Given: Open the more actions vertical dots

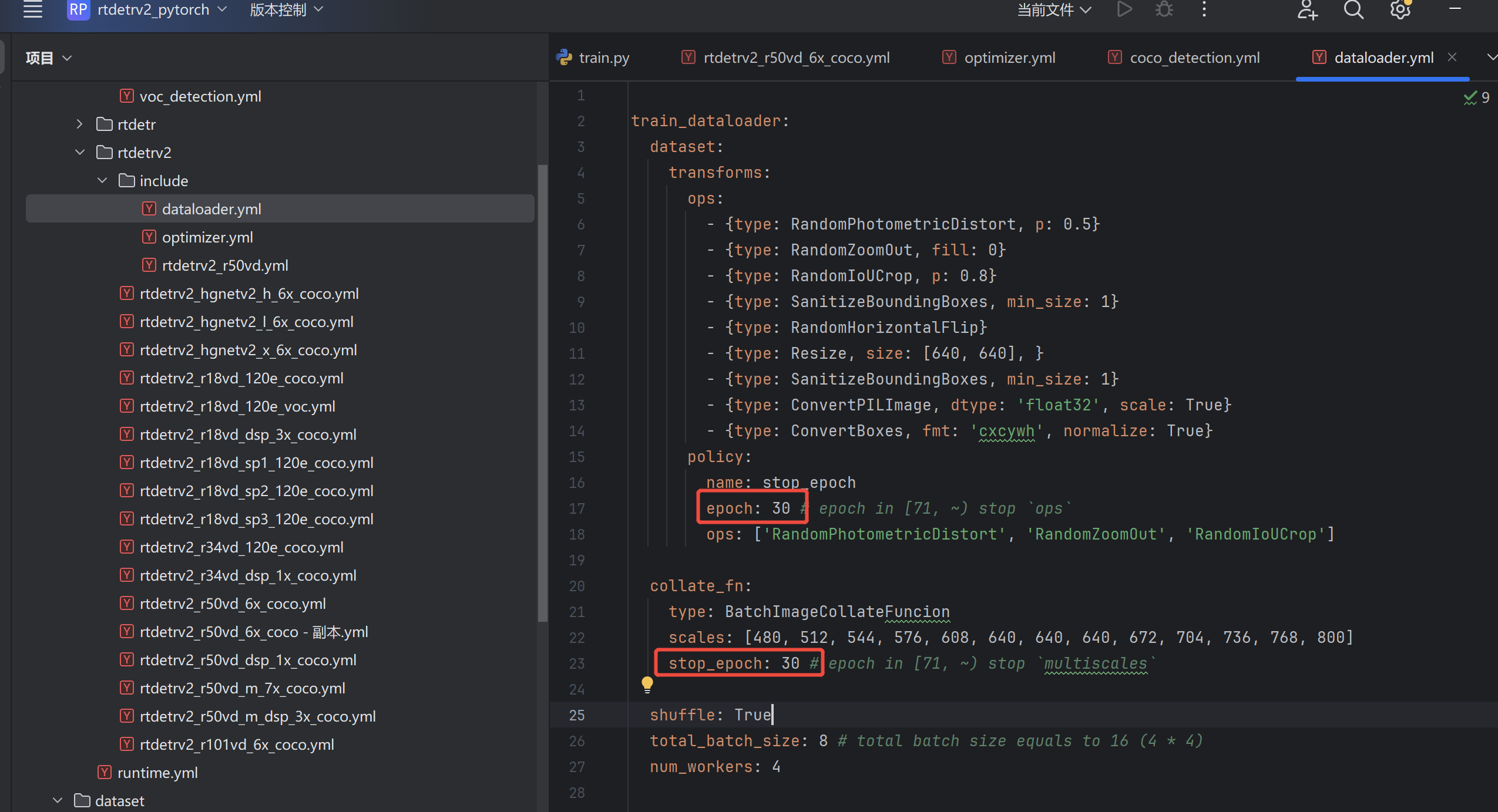Looking at the screenshot, I should coord(1204,9).
